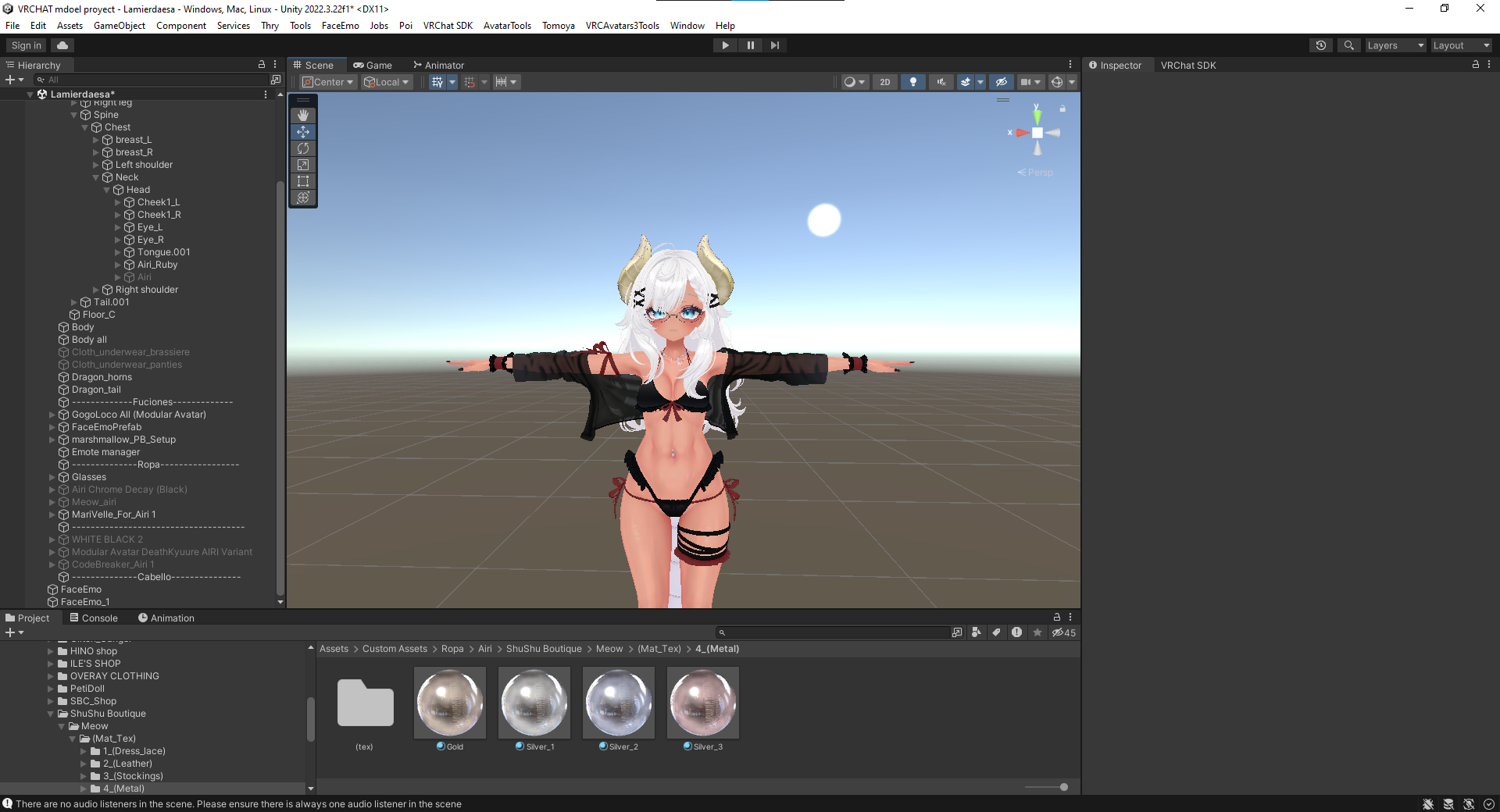Open the global search magnifier icon
1500x812 pixels.
(x=1348, y=45)
